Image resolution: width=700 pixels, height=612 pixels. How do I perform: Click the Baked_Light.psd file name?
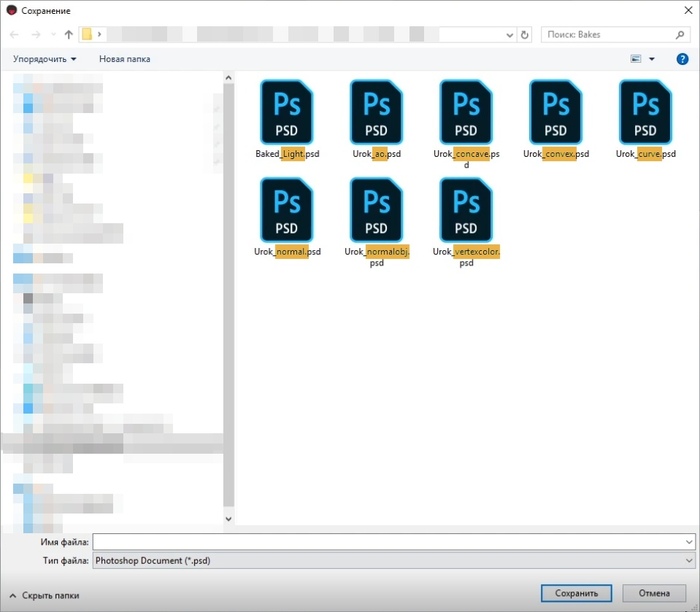(287, 154)
